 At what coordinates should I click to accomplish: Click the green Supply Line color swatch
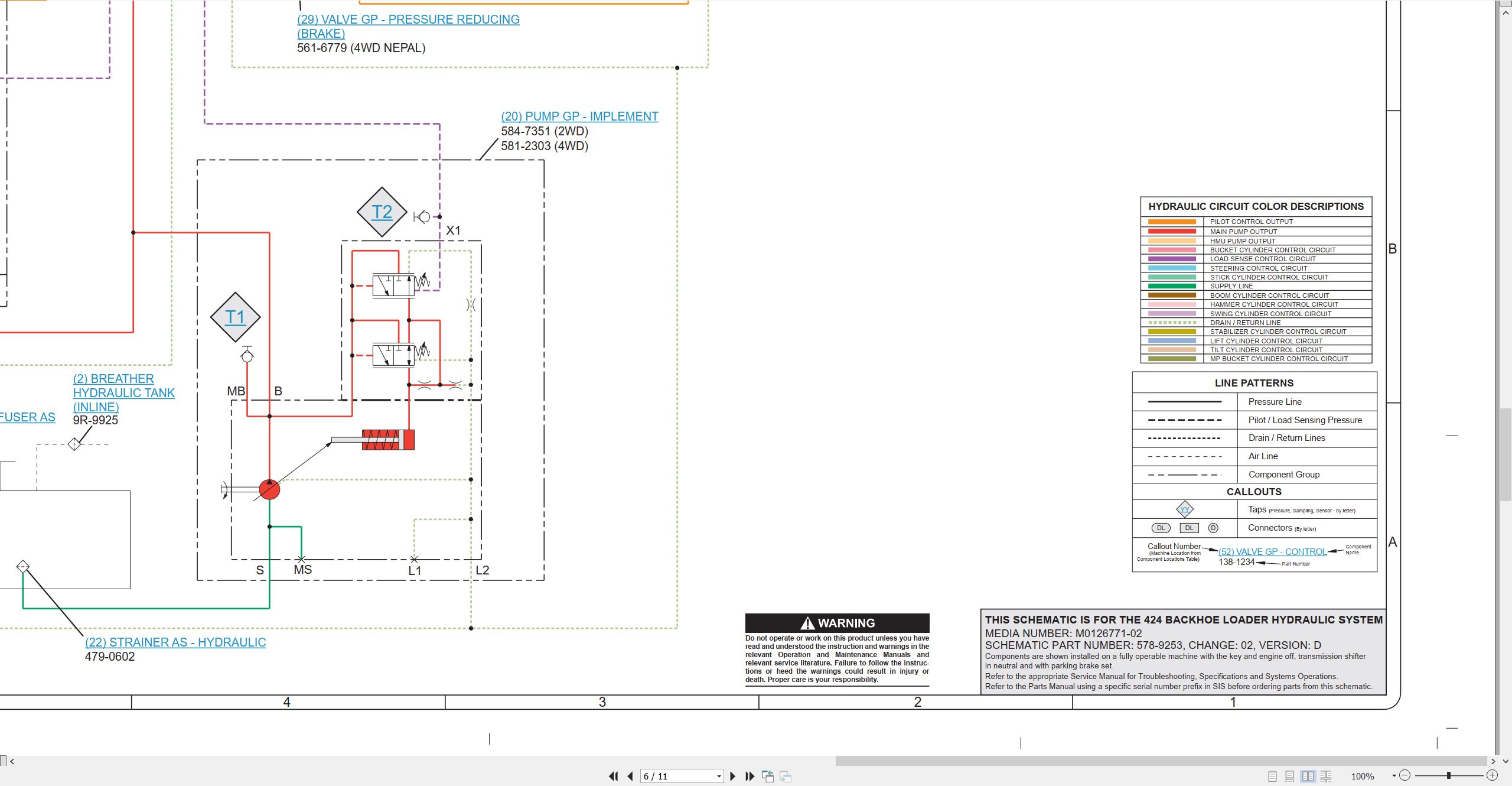coord(1172,286)
